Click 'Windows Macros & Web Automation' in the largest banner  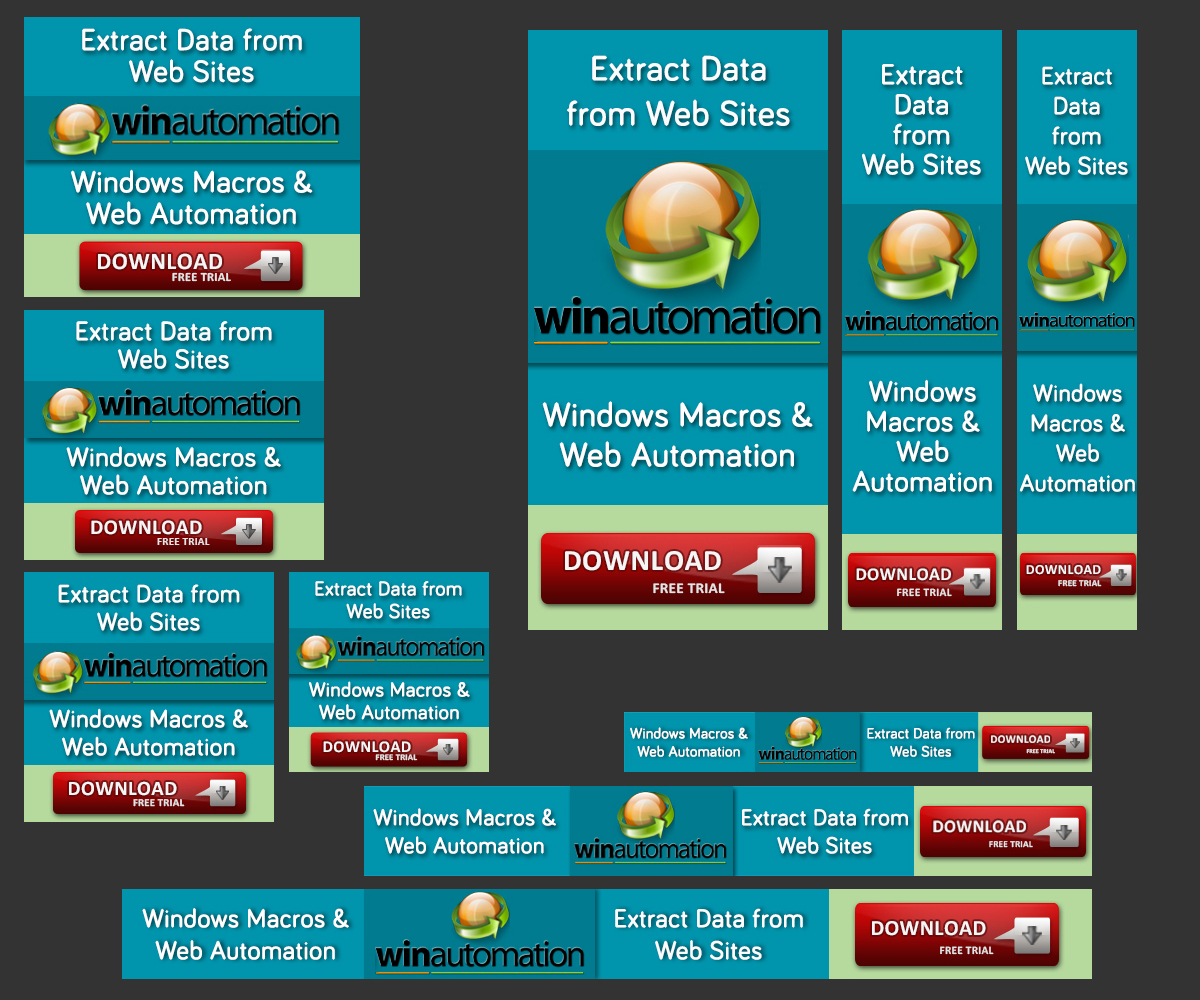pos(678,435)
